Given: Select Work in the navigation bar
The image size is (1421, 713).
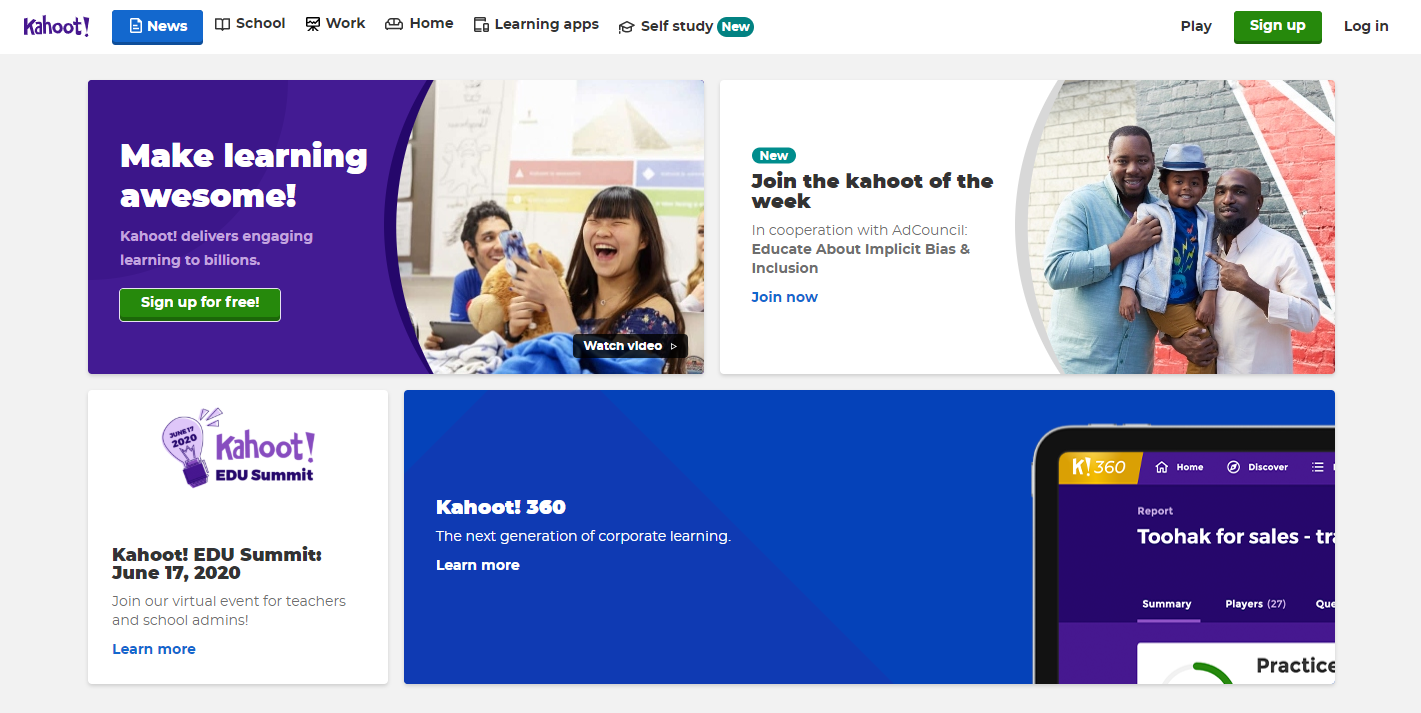Looking at the screenshot, I should tap(335, 24).
